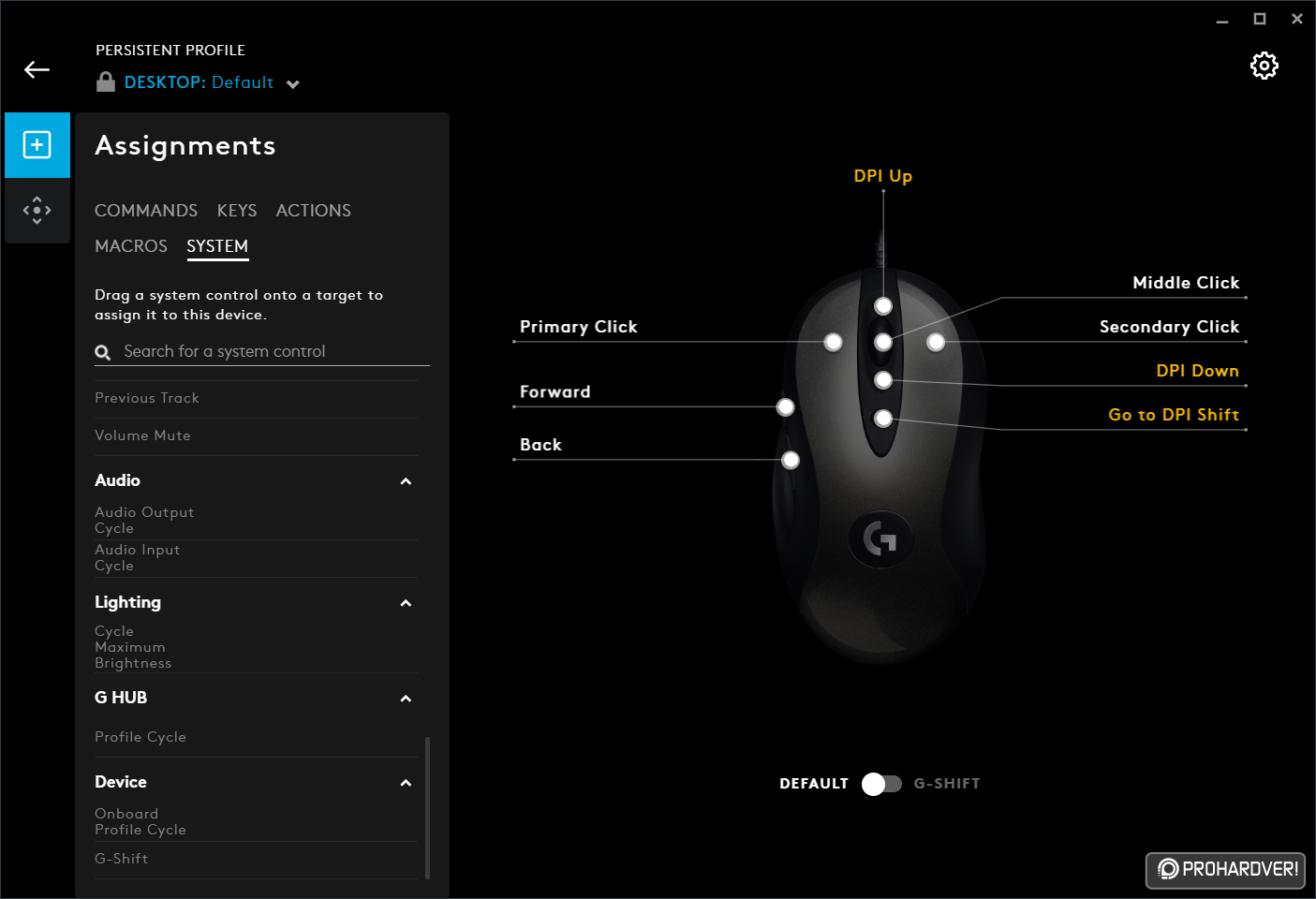
Task: Select the Secondary Click button node
Action: pos(936,343)
